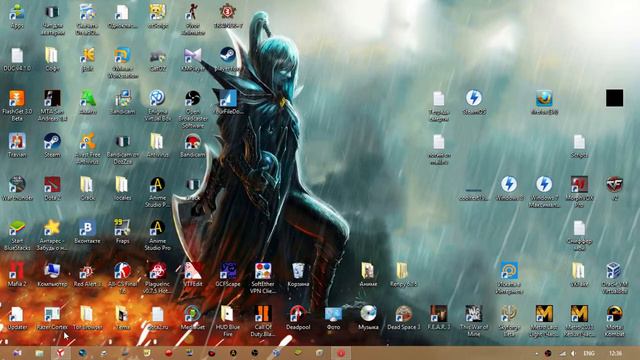
Task: Launch the VTFEdit shortcut
Action: (x=193, y=271)
